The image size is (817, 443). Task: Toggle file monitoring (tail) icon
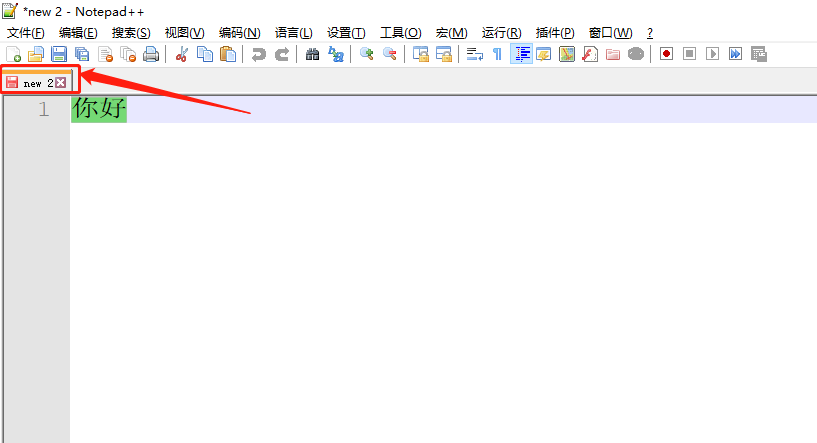[636, 54]
